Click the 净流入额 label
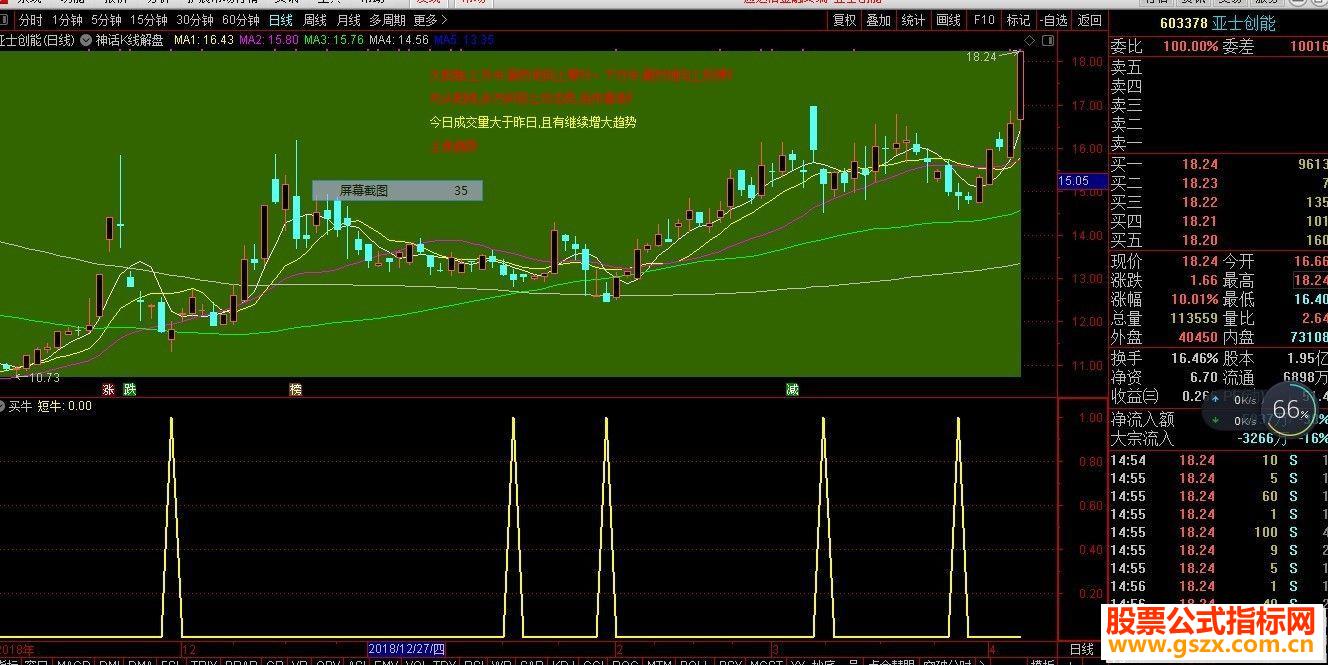 coord(1142,420)
